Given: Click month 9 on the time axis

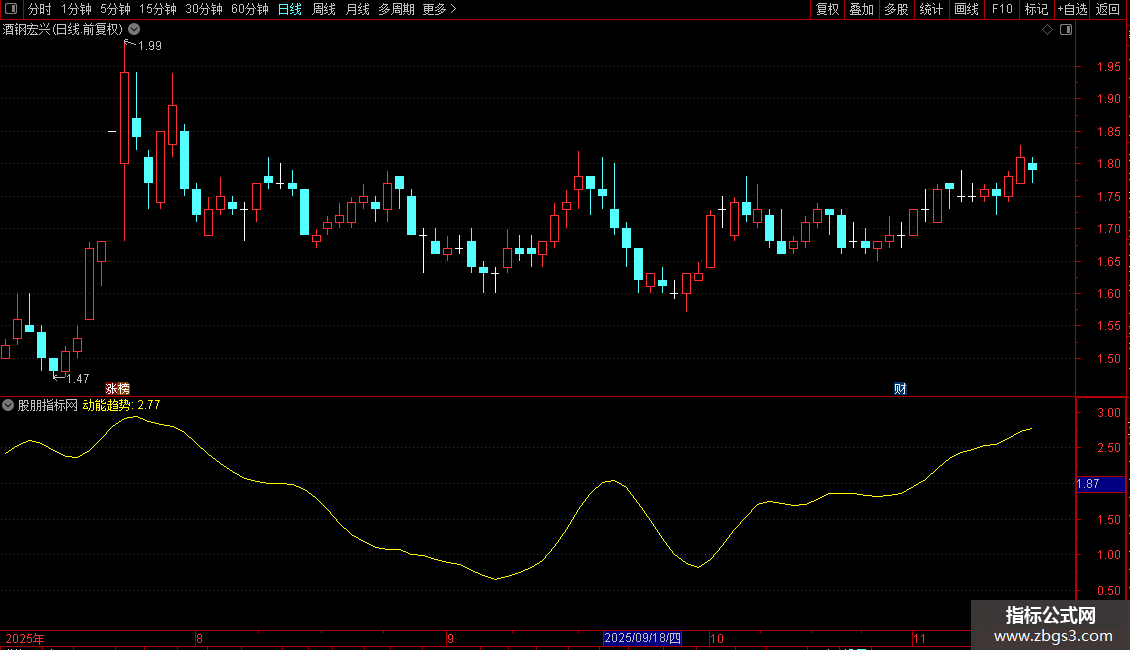Looking at the screenshot, I should click(450, 638).
